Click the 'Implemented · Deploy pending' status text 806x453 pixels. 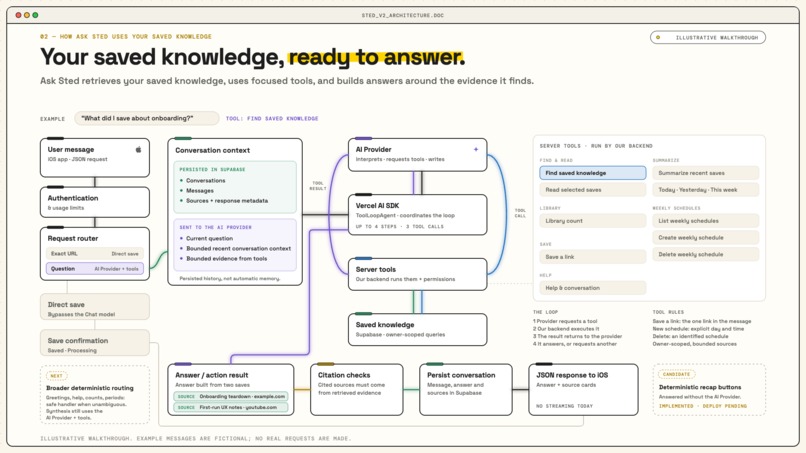point(703,406)
